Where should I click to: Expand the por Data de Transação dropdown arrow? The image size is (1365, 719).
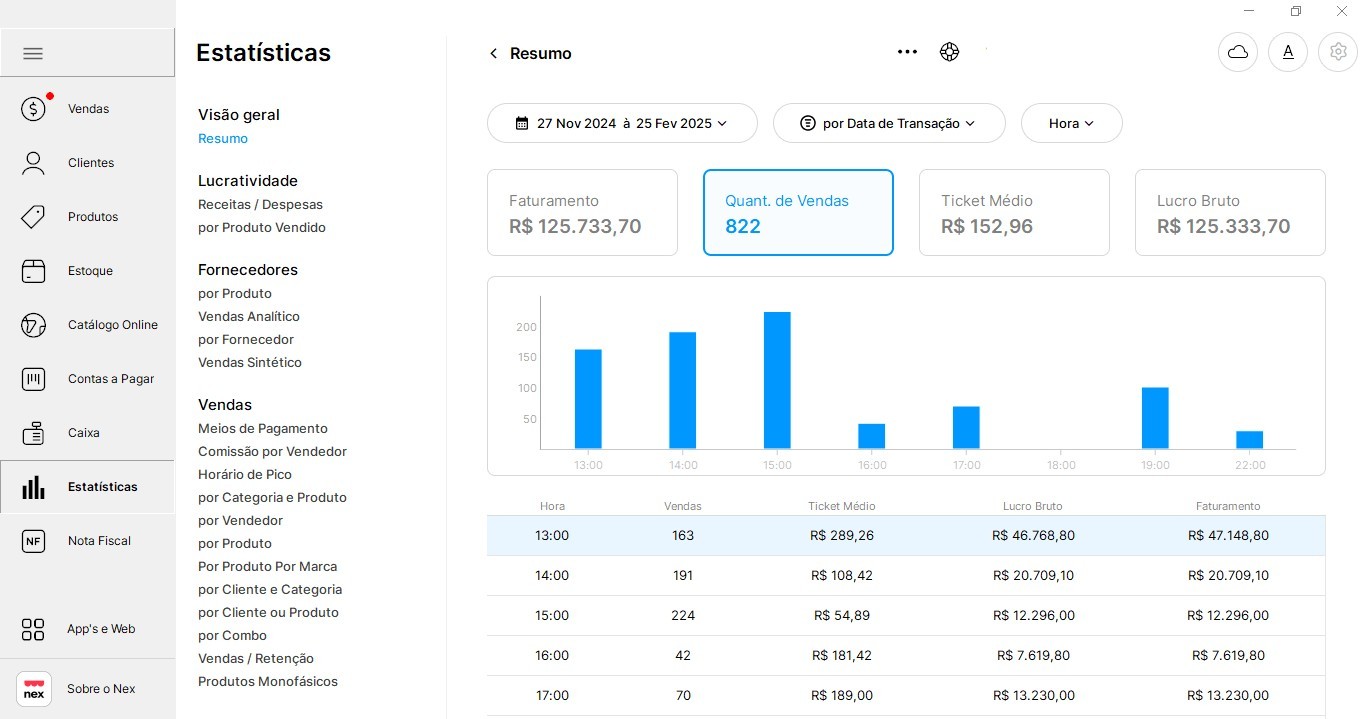(x=970, y=123)
